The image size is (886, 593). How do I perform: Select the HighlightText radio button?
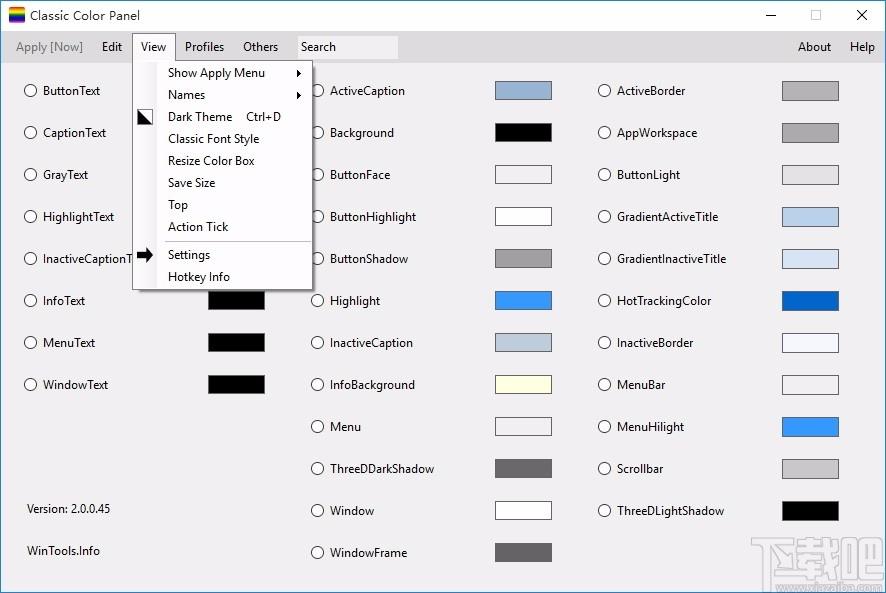(31, 217)
